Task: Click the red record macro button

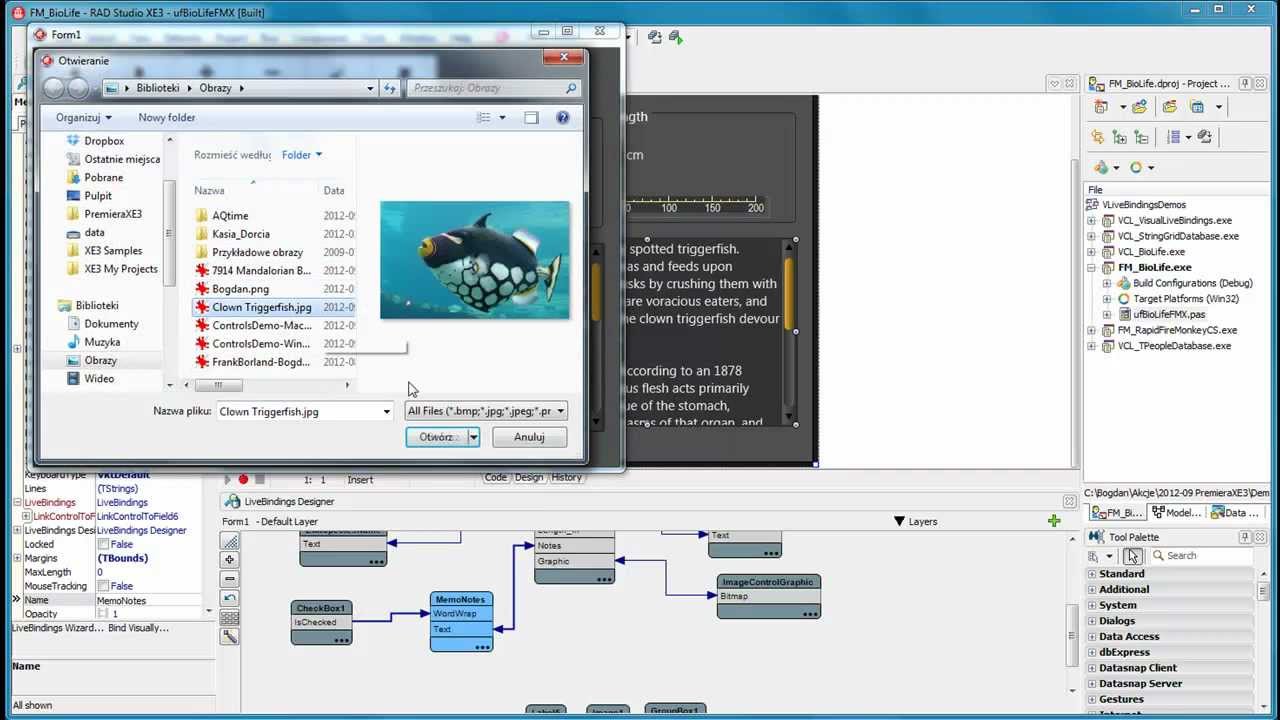Action: pos(243,479)
